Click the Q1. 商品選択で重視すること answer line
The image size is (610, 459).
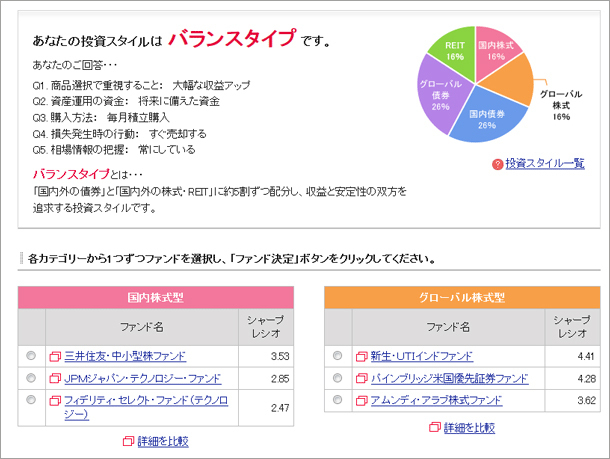(x=141, y=85)
